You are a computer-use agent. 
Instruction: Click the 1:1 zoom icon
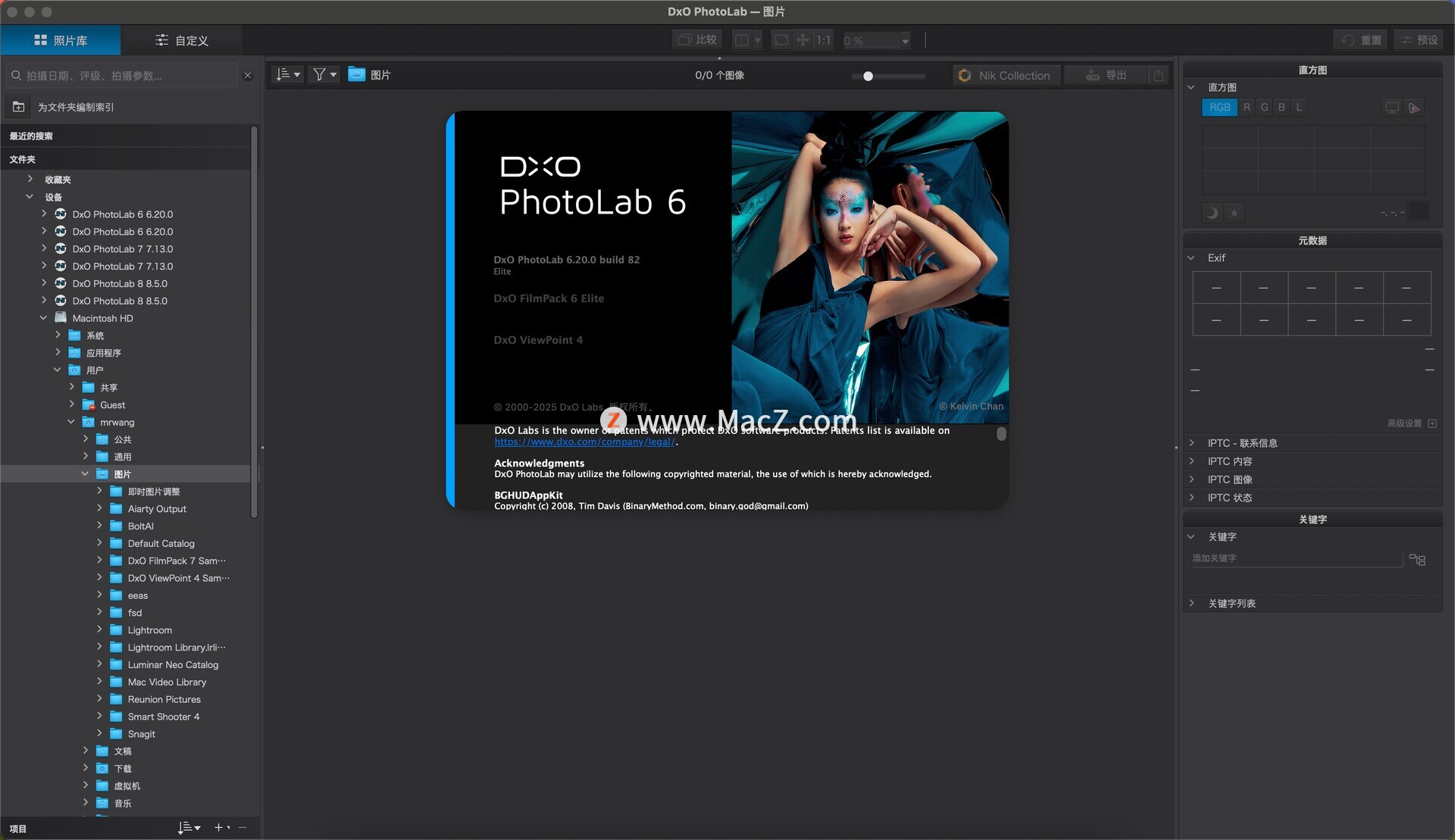point(823,39)
